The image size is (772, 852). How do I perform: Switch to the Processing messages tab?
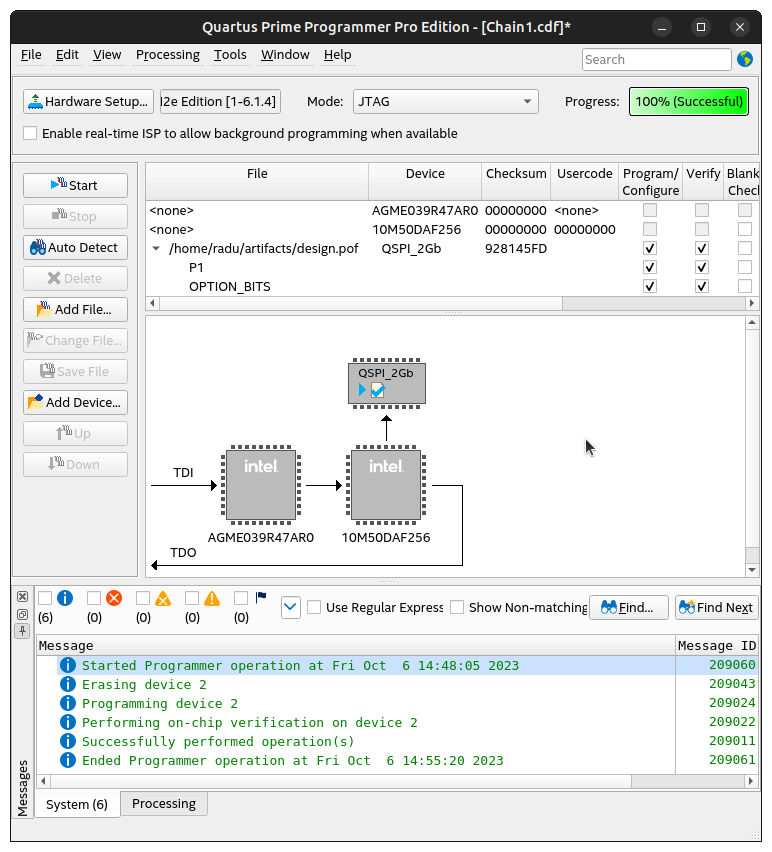164,804
